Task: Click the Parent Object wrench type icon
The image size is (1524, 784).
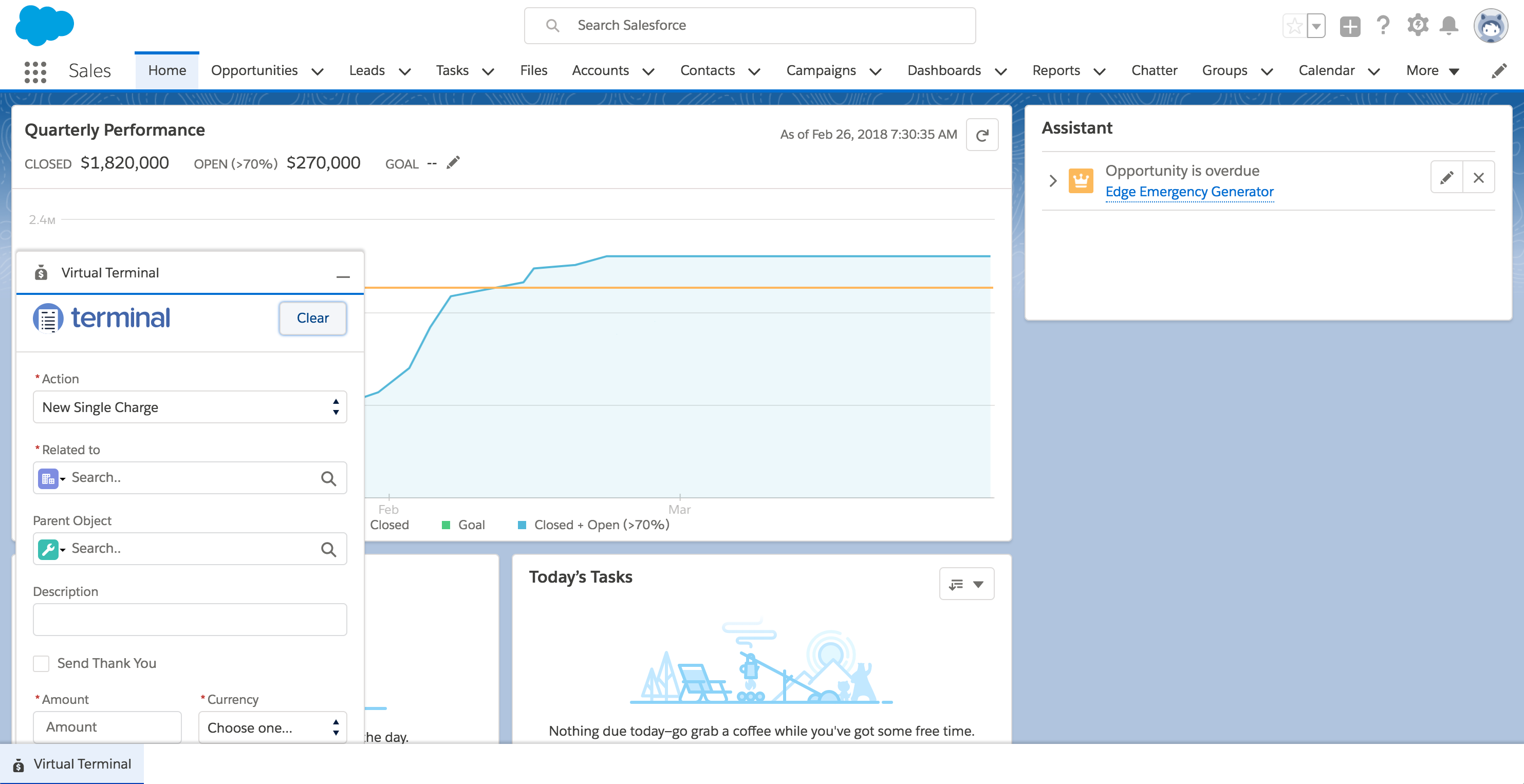Action: 48,549
